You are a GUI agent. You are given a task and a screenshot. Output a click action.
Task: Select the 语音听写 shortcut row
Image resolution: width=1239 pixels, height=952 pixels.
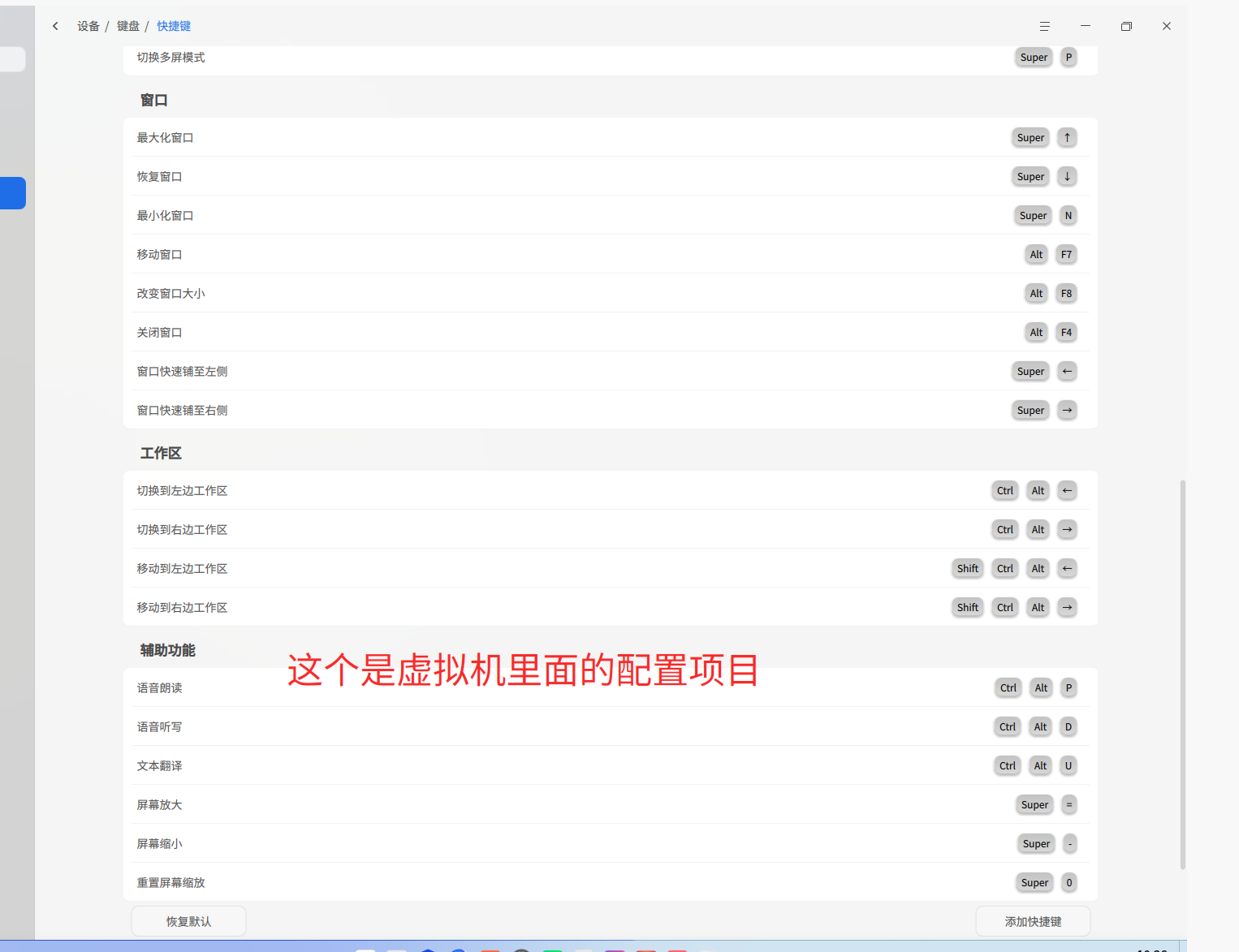(611, 726)
